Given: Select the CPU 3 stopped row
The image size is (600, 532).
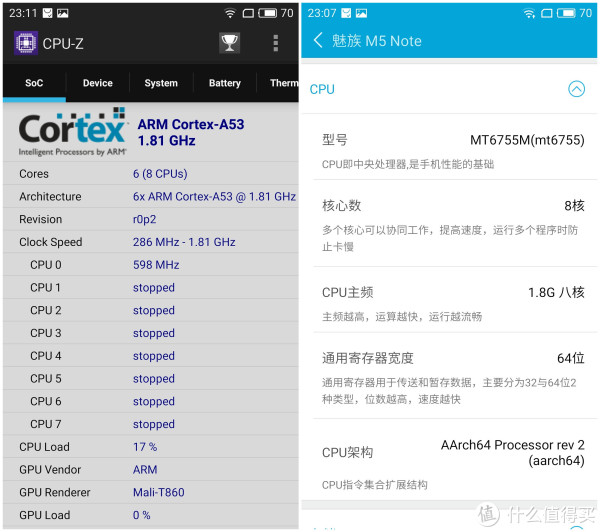Looking at the screenshot, I should [x=151, y=333].
